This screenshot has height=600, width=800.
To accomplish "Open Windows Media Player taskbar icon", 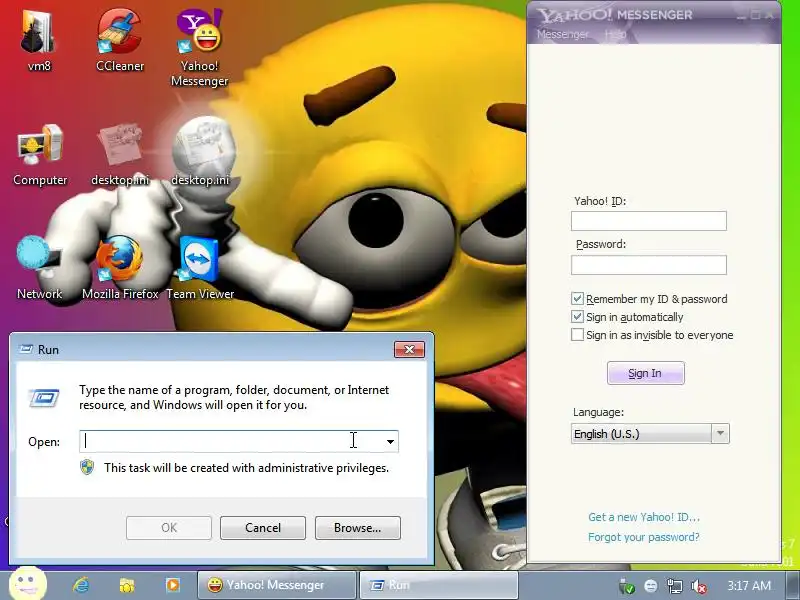I will click(172, 585).
